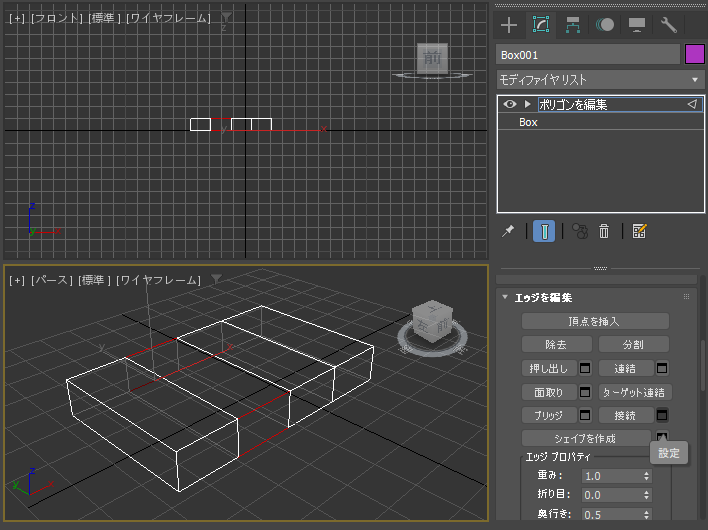Image resolution: width=708 pixels, height=530 pixels.
Task: Remove modifier with the trash icon
Action: 604,231
